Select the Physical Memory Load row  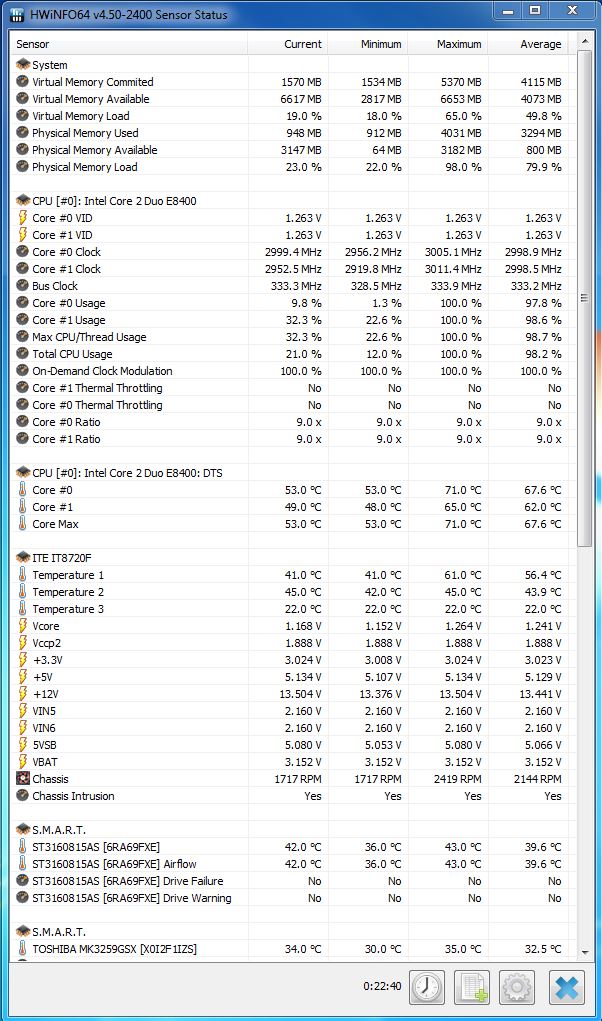click(x=290, y=167)
